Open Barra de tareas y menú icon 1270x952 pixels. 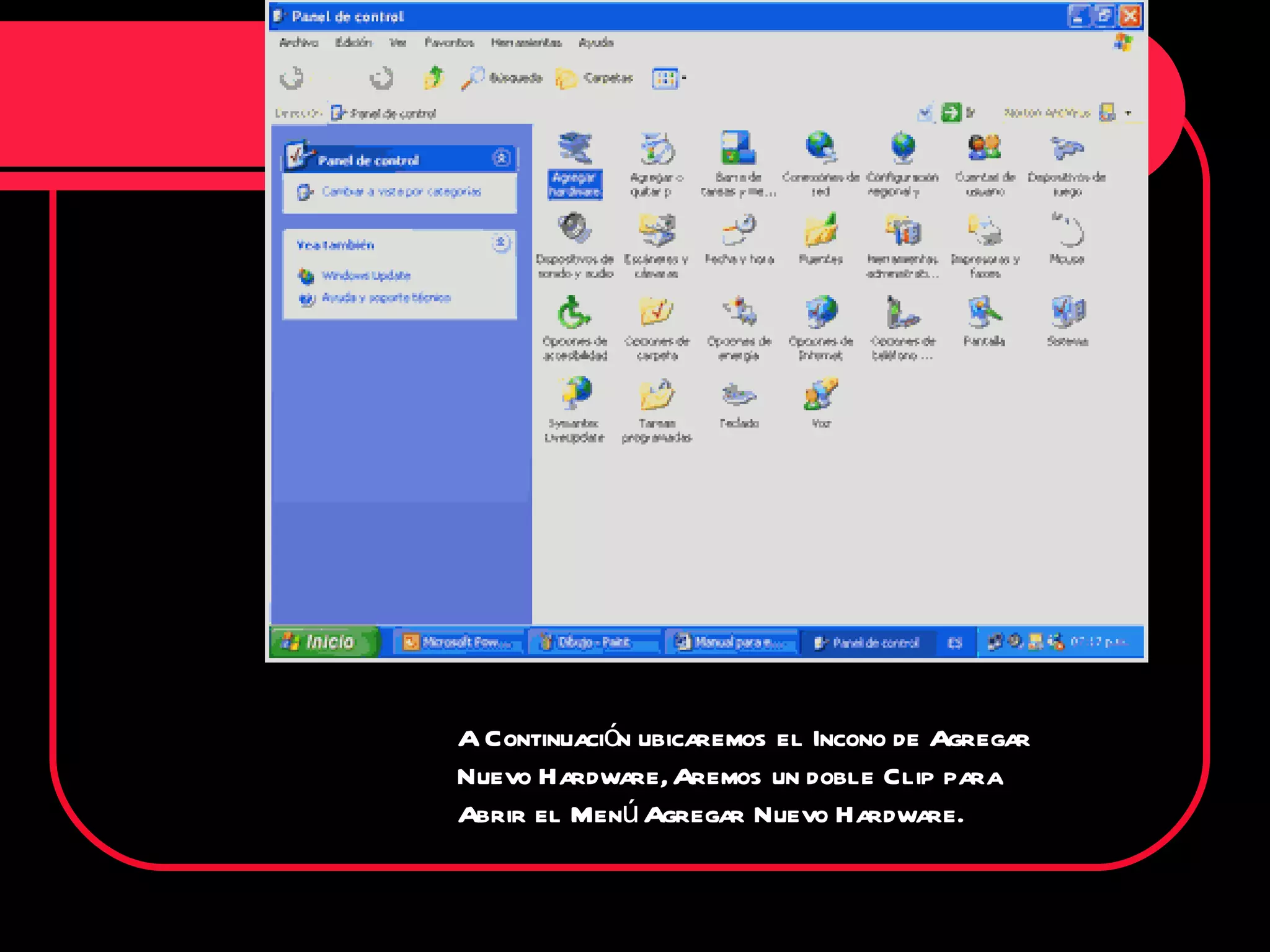[738, 164]
